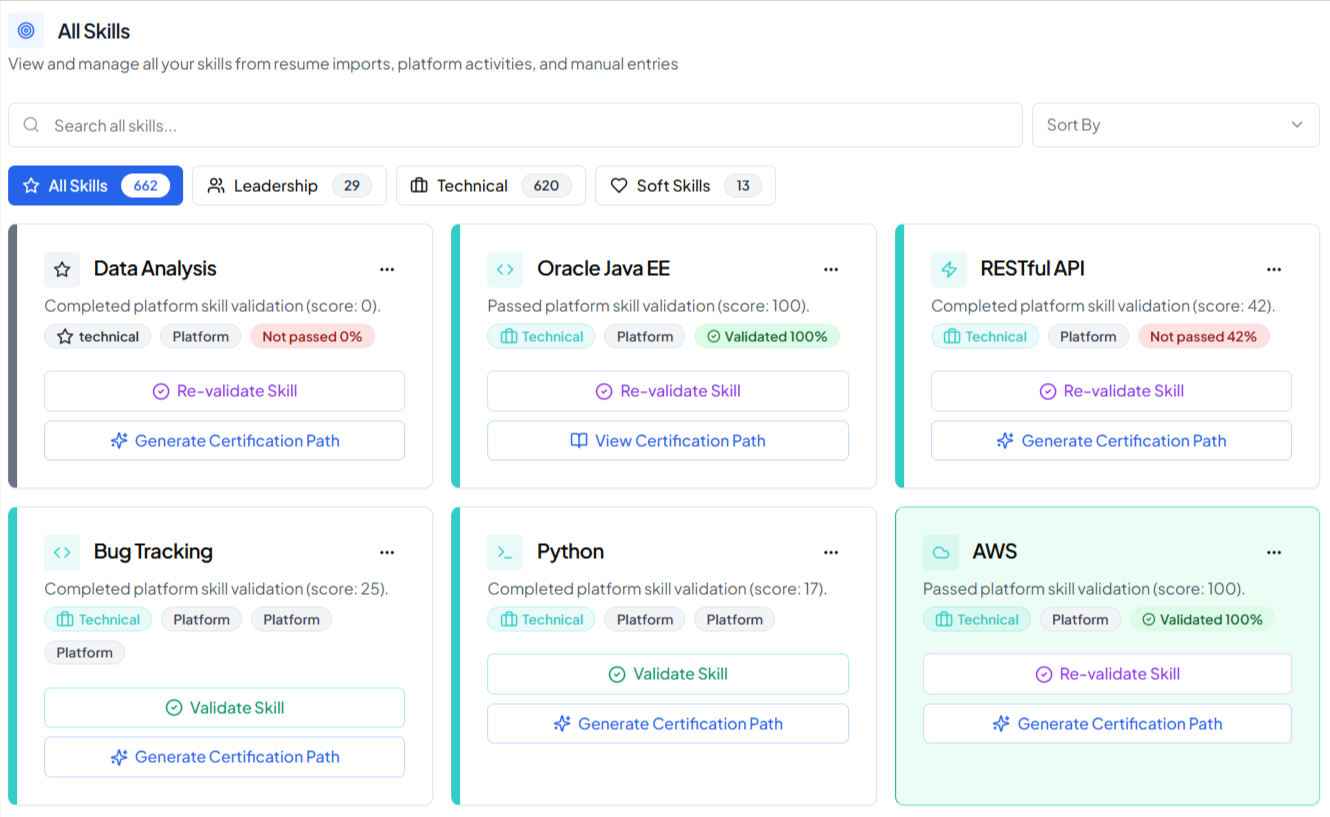This screenshot has width=1330, height=817.
Task: Click the lightning bolt icon beside RESTful API
Action: 949,269
